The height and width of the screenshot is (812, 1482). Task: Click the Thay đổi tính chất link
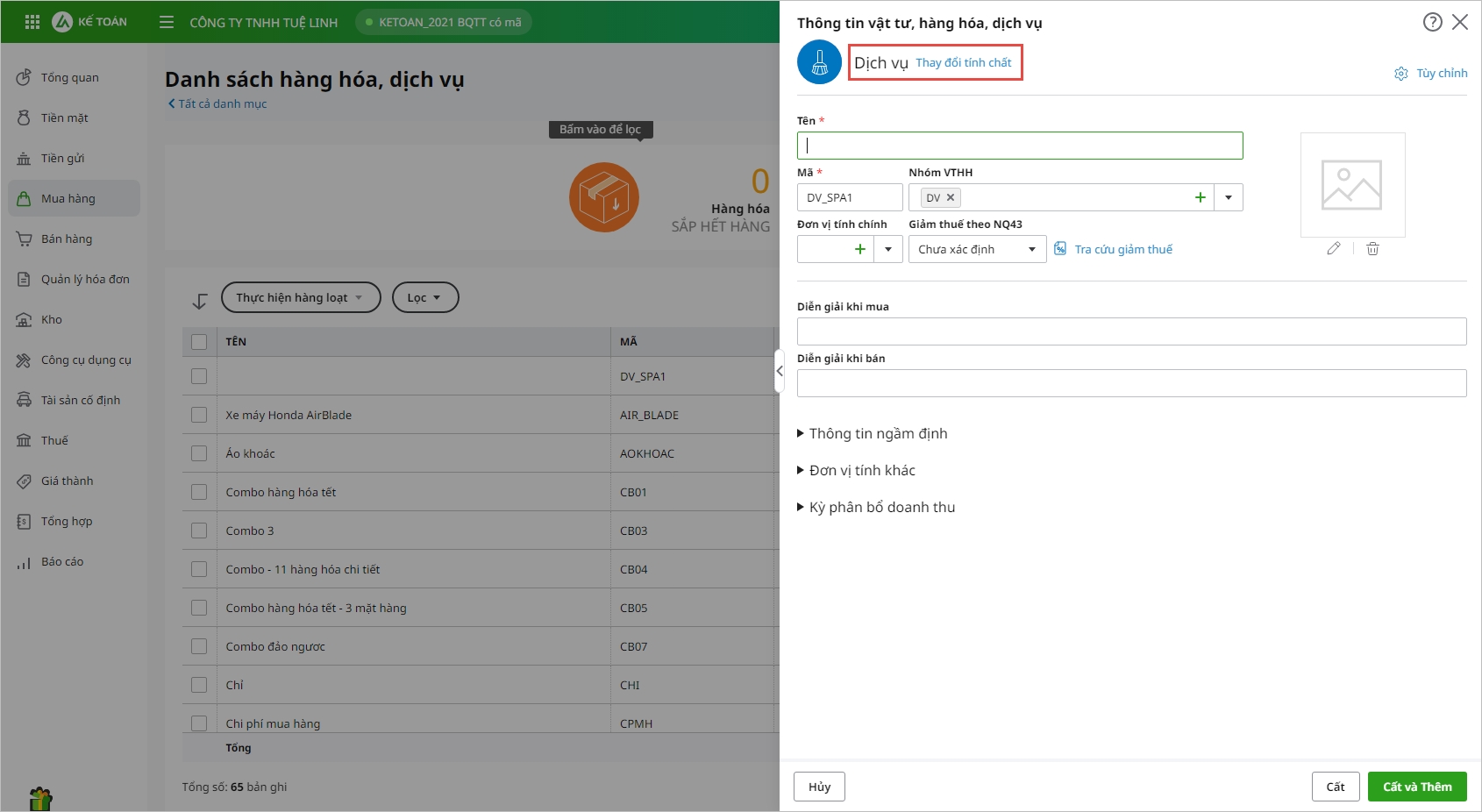pyautogui.click(x=963, y=63)
